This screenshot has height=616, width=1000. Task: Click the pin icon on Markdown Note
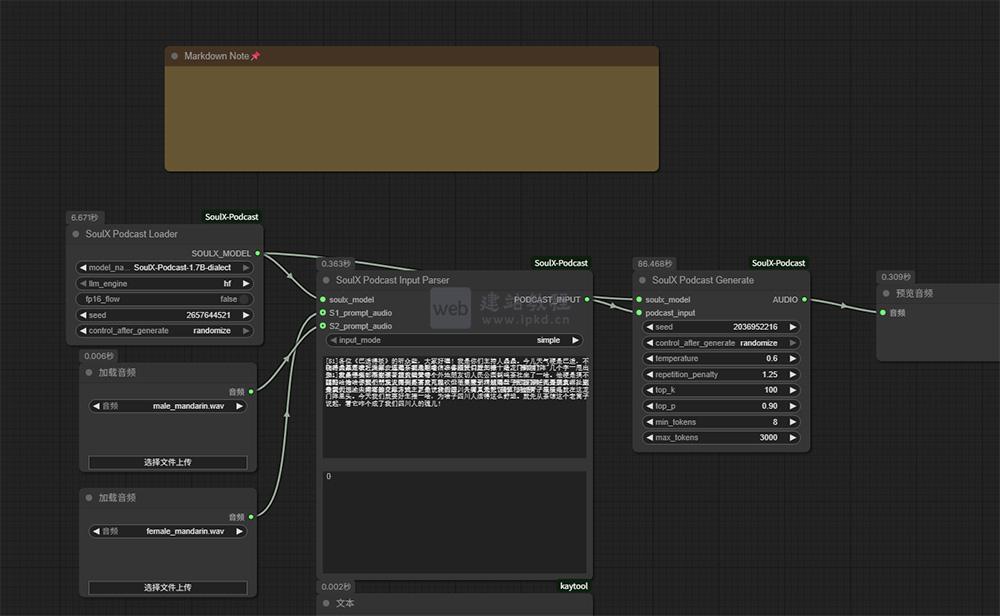pos(255,57)
